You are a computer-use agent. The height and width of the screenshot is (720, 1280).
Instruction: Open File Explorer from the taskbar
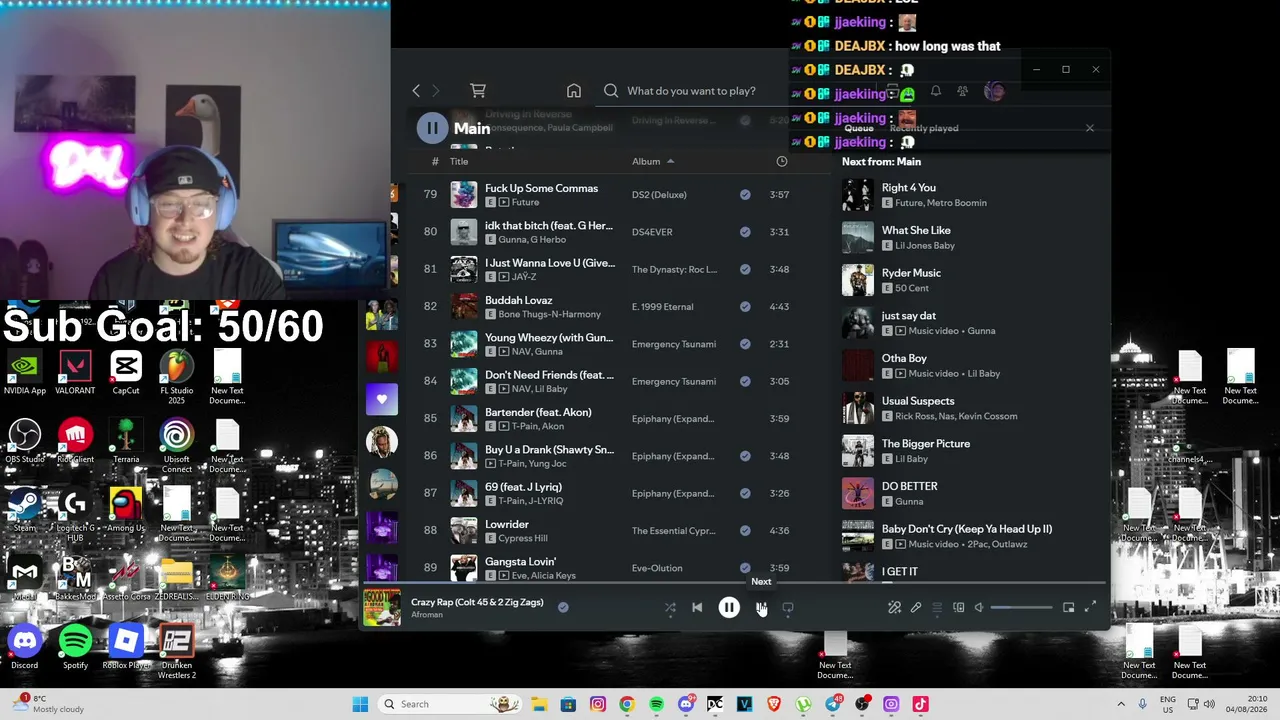point(538,704)
